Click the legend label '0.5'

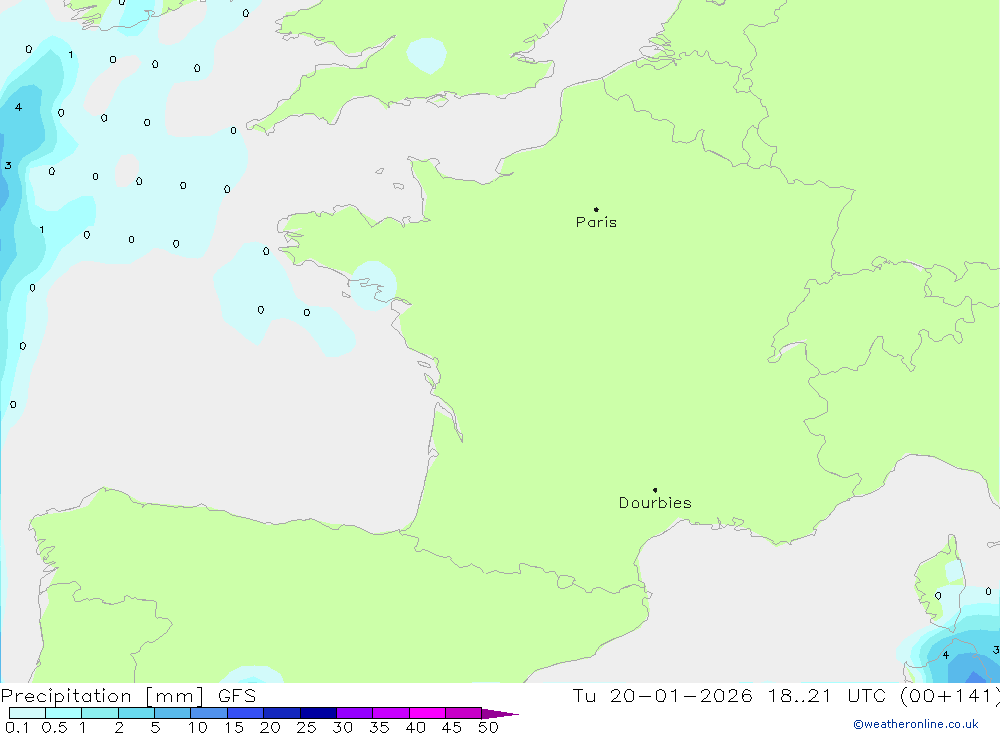(x=54, y=727)
